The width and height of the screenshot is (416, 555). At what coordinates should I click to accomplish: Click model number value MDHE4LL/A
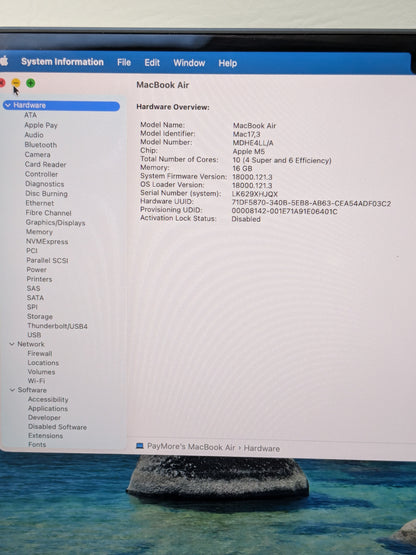(x=253, y=143)
